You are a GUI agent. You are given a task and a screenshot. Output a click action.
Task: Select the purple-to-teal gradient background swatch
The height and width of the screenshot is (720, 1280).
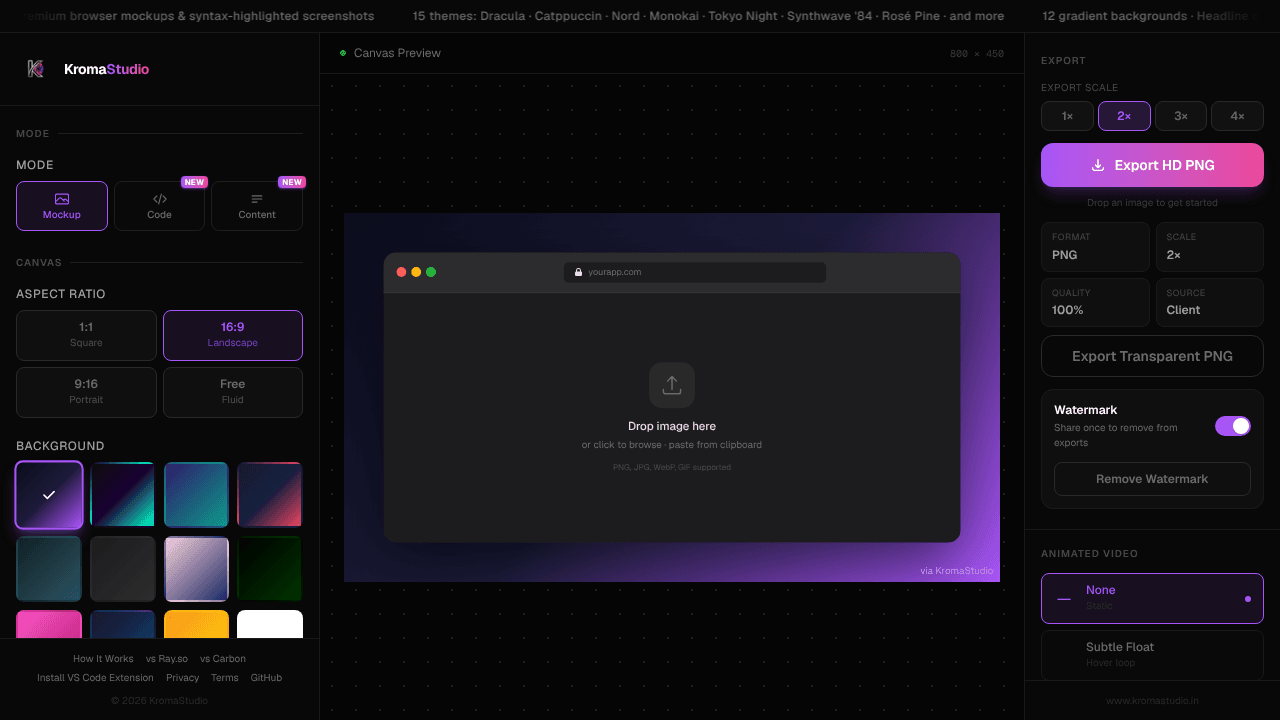196,495
